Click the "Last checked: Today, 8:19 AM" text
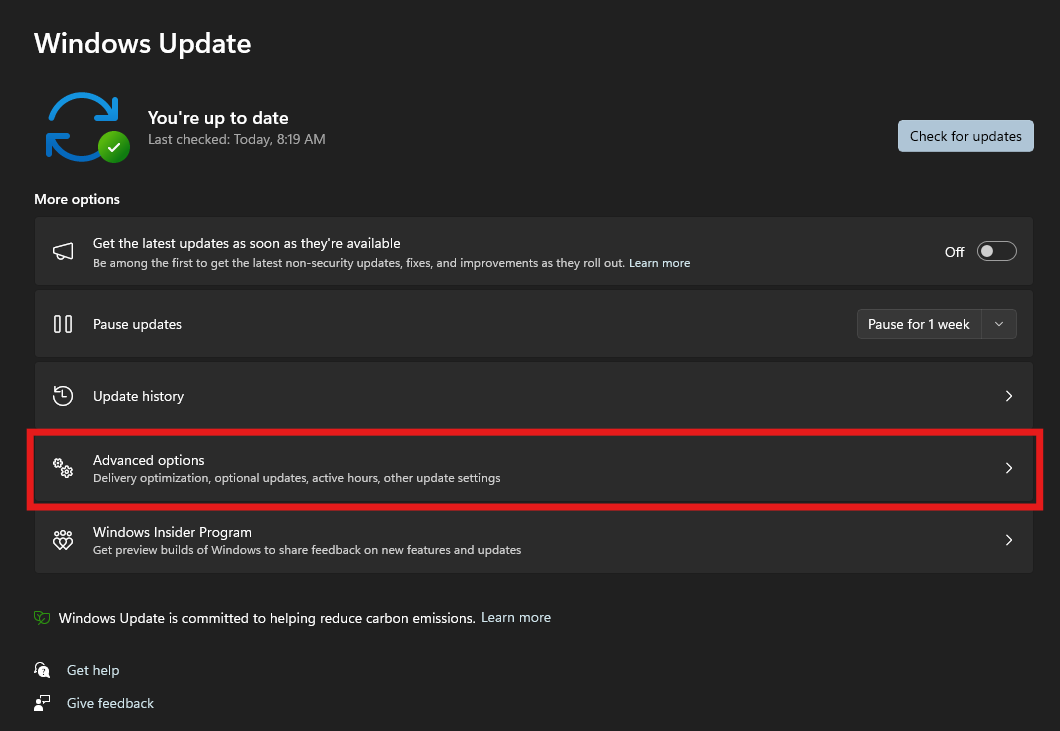Screen dimensions: 1060x731 (237, 139)
